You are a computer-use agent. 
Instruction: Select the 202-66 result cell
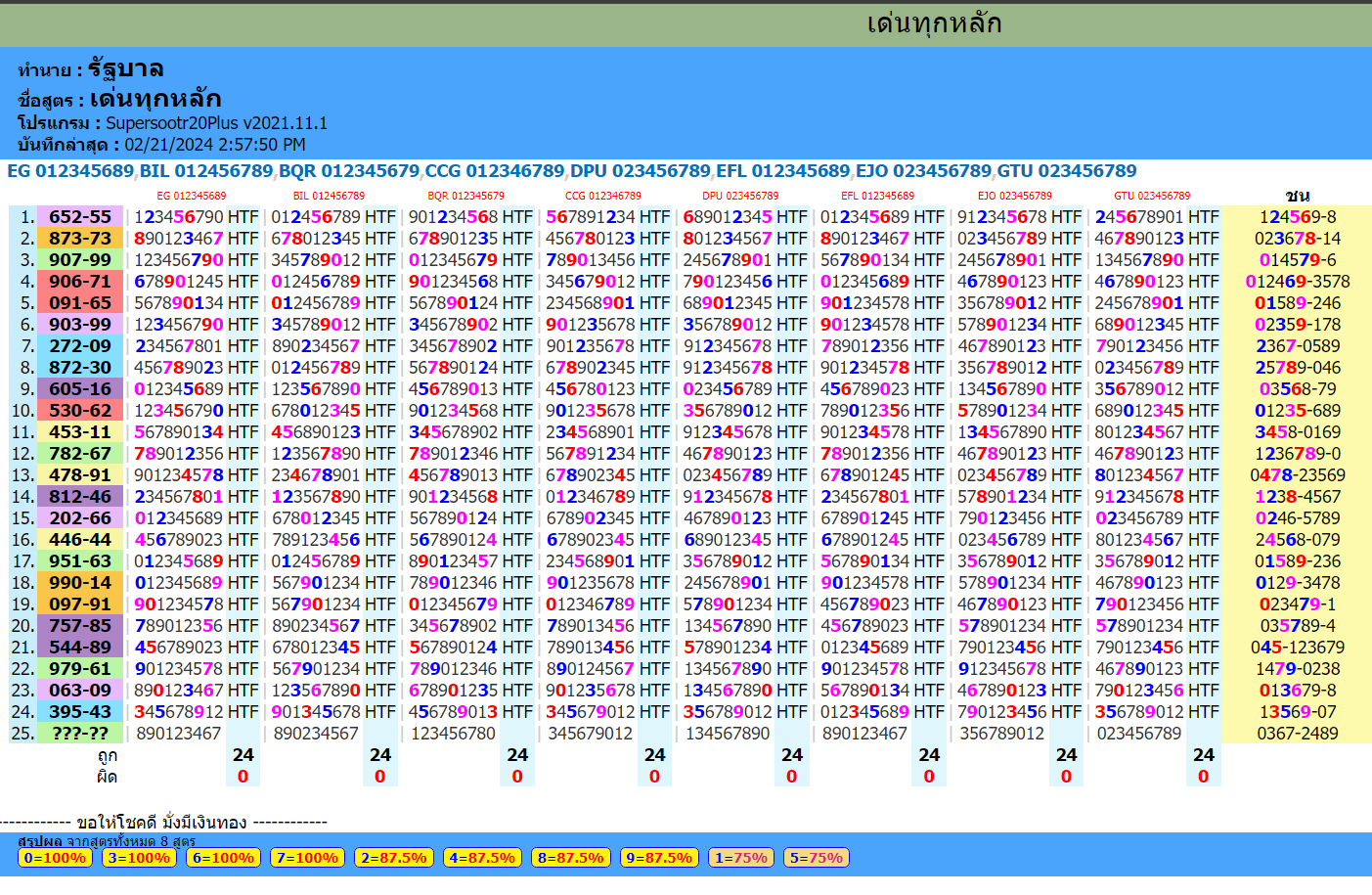tap(80, 518)
